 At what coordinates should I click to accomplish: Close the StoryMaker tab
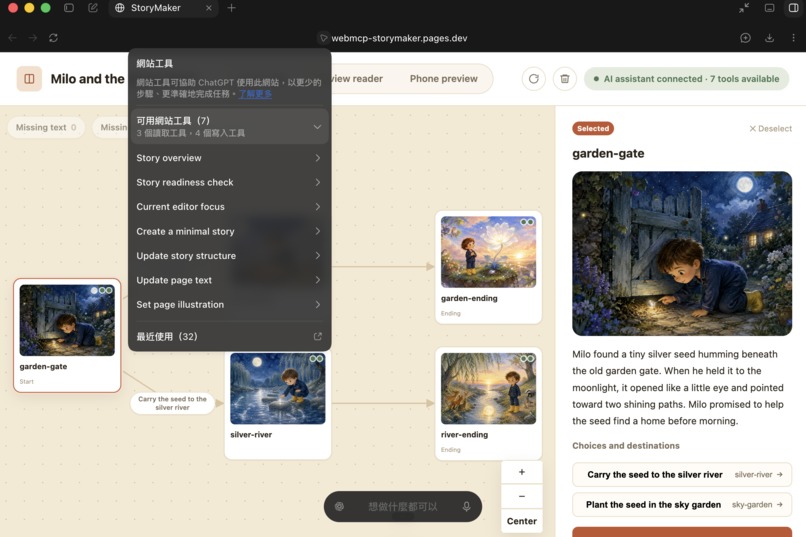(x=209, y=8)
